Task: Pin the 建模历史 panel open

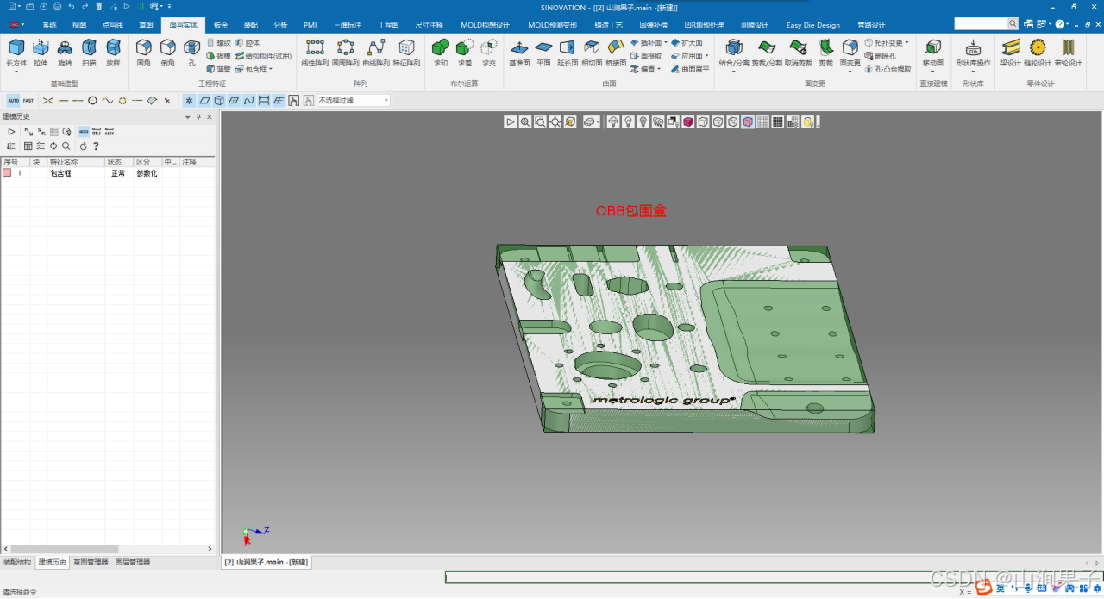Action: tap(199, 116)
